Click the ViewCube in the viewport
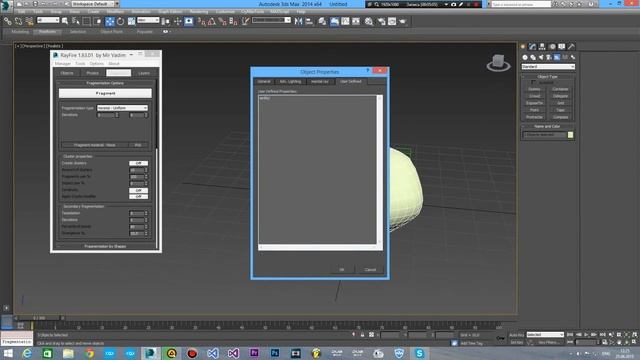The height and width of the screenshot is (360, 640). pos(498,62)
